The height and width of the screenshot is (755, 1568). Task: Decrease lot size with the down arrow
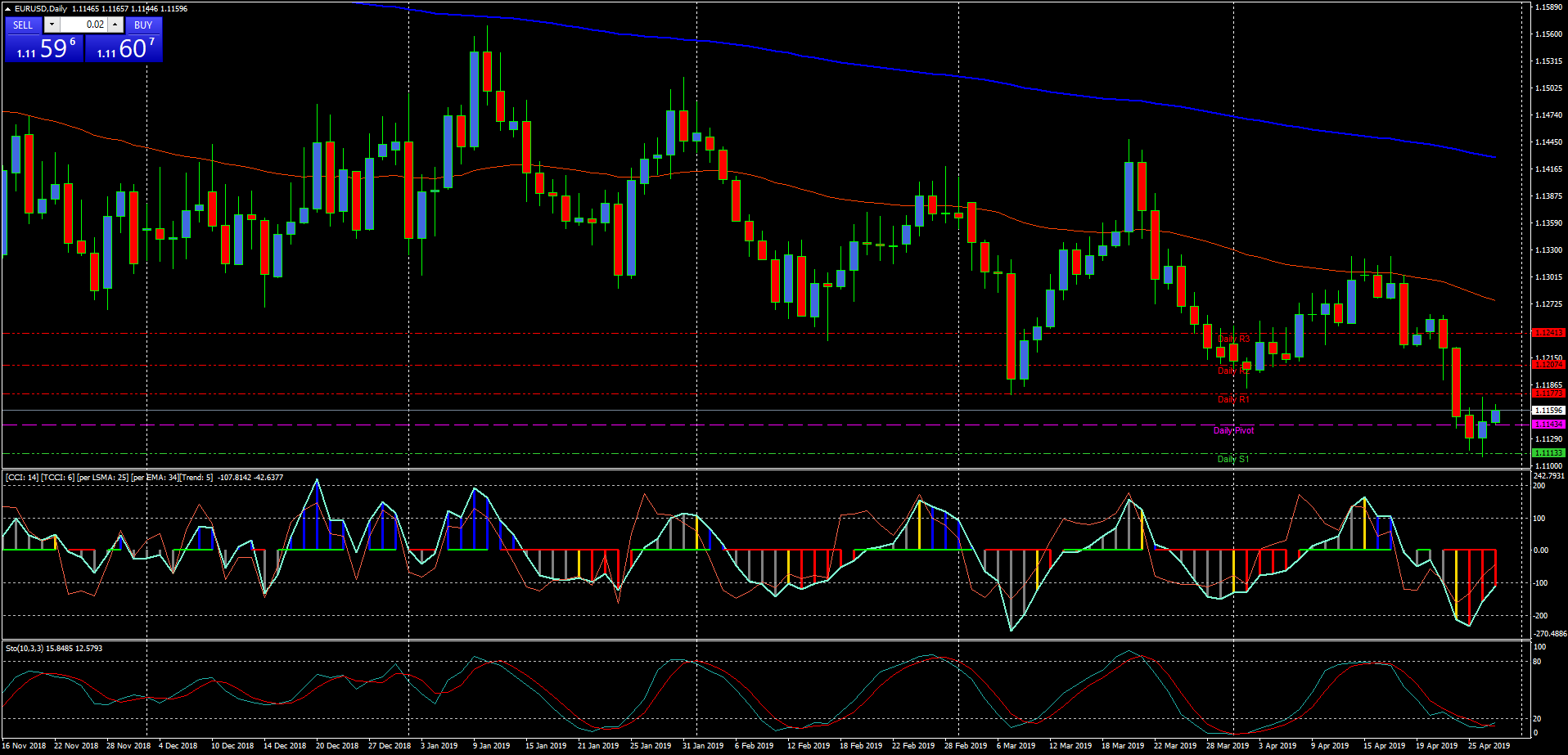[52, 25]
